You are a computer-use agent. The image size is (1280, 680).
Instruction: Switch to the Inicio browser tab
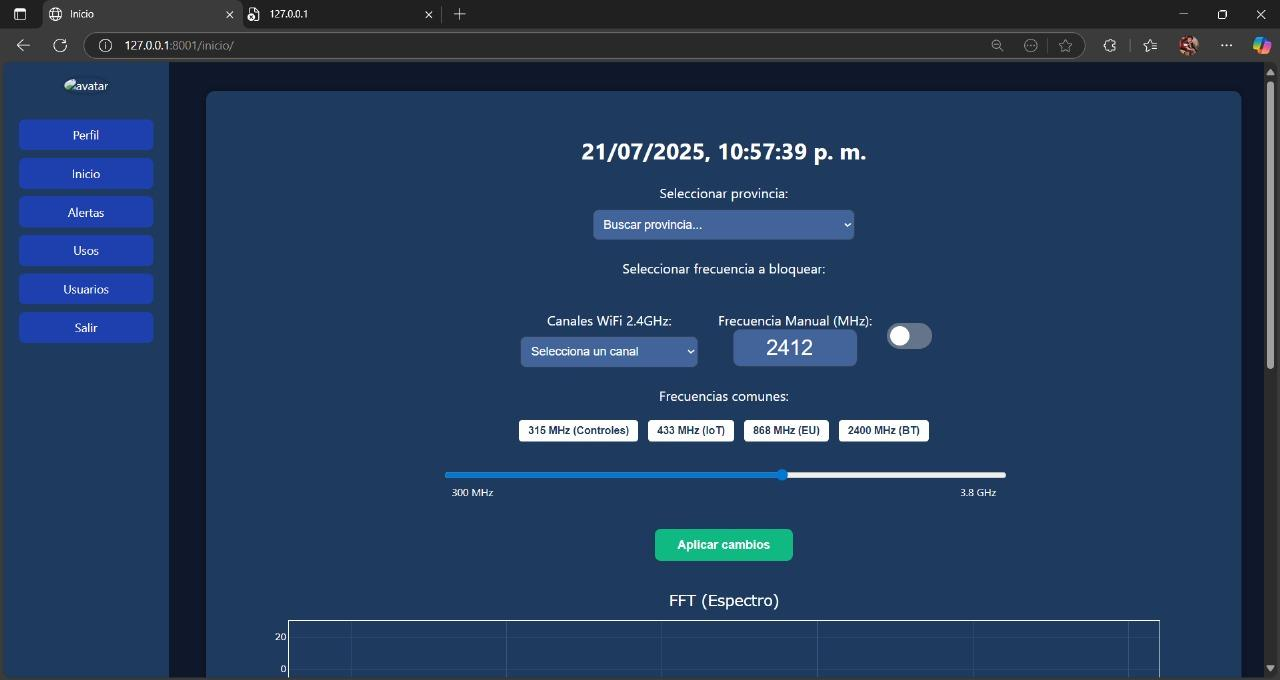click(x=142, y=14)
